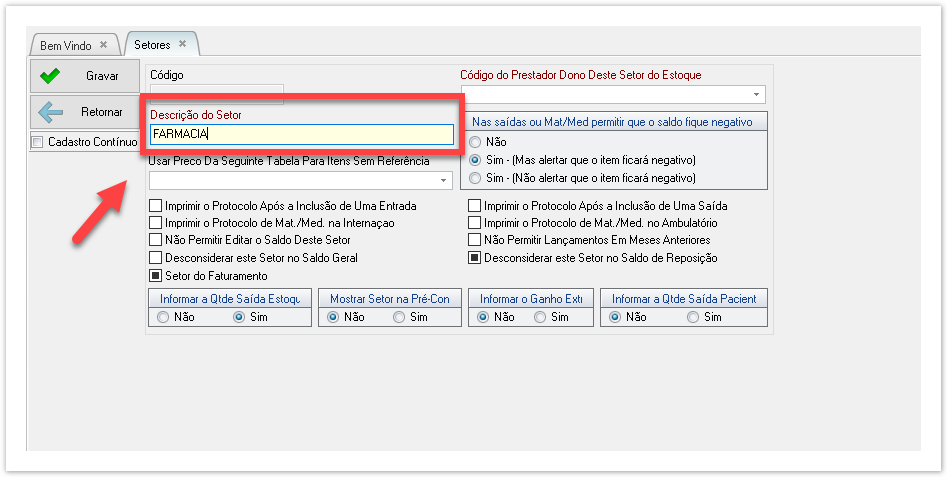The image size is (947, 477).
Task: Check Não Permitir Editar o Saldo Deste Setor
Action: (155, 240)
